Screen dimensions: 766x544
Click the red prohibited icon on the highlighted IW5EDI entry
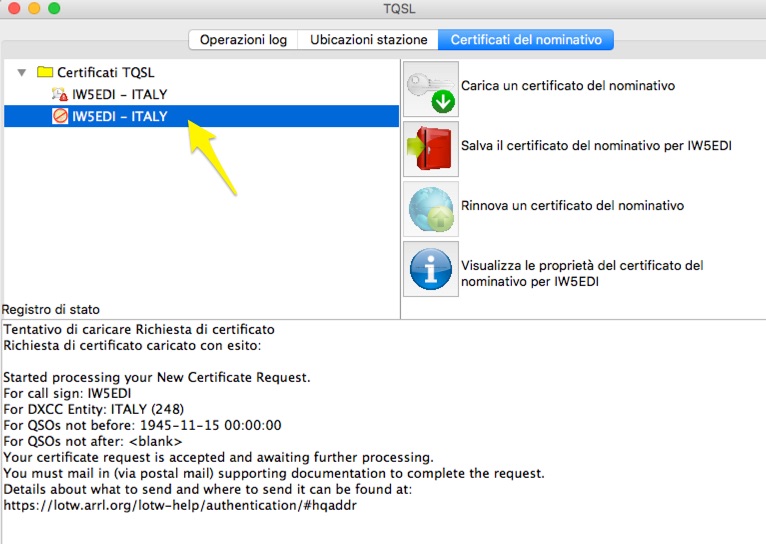tap(60, 117)
